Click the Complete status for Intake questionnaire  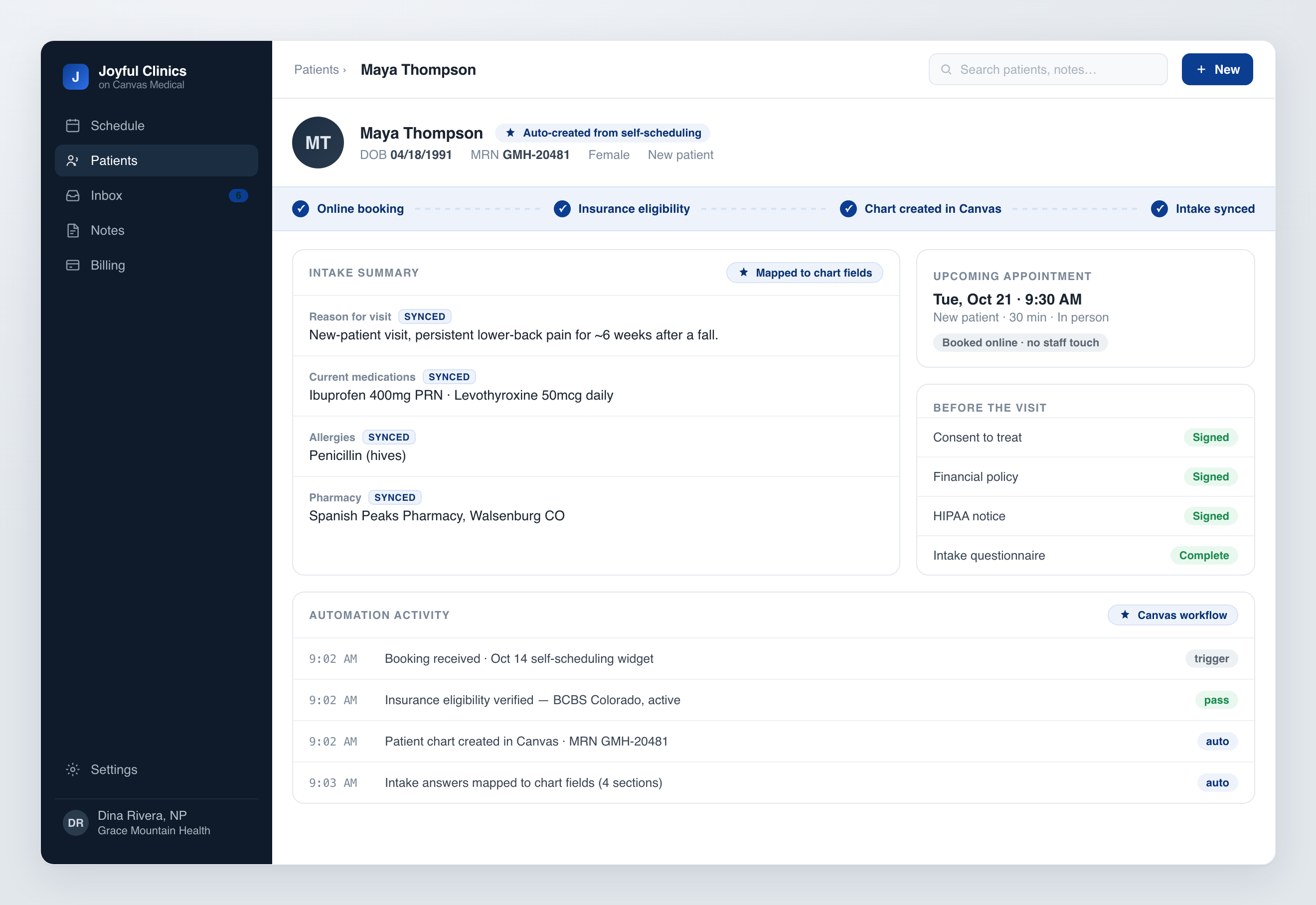click(1203, 555)
